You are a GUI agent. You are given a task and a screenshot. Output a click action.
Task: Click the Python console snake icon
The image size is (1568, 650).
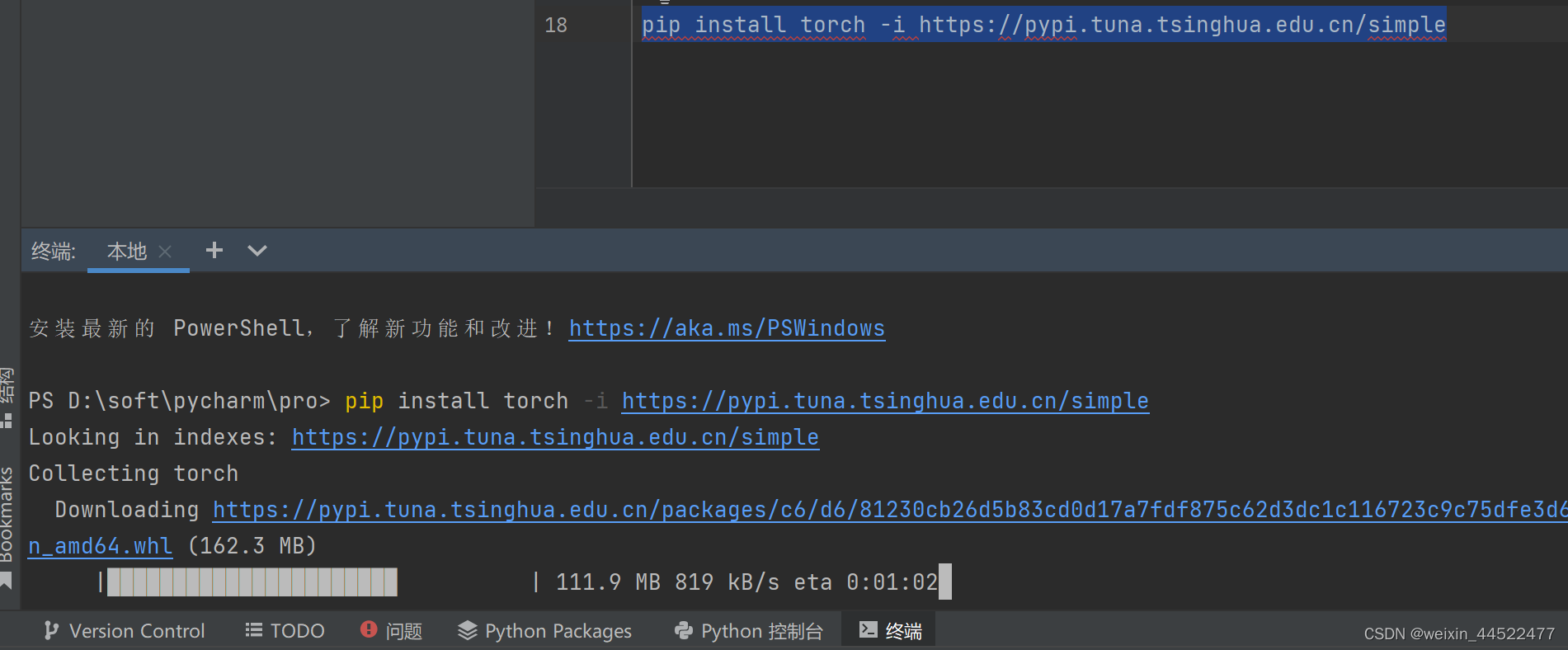(x=684, y=630)
